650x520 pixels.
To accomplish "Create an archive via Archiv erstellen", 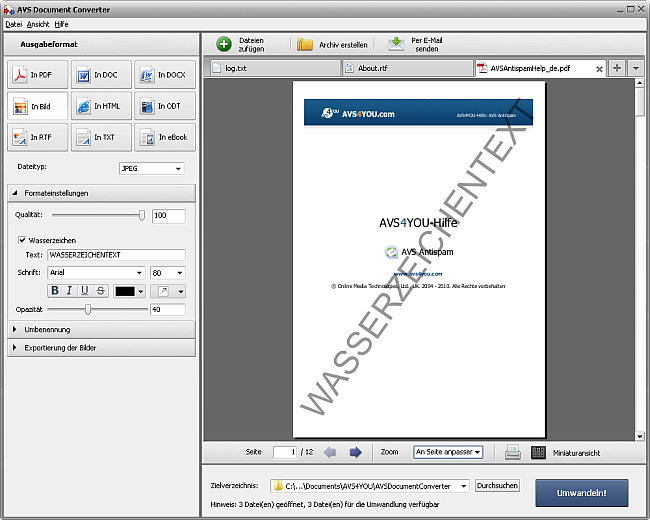I will coord(332,45).
